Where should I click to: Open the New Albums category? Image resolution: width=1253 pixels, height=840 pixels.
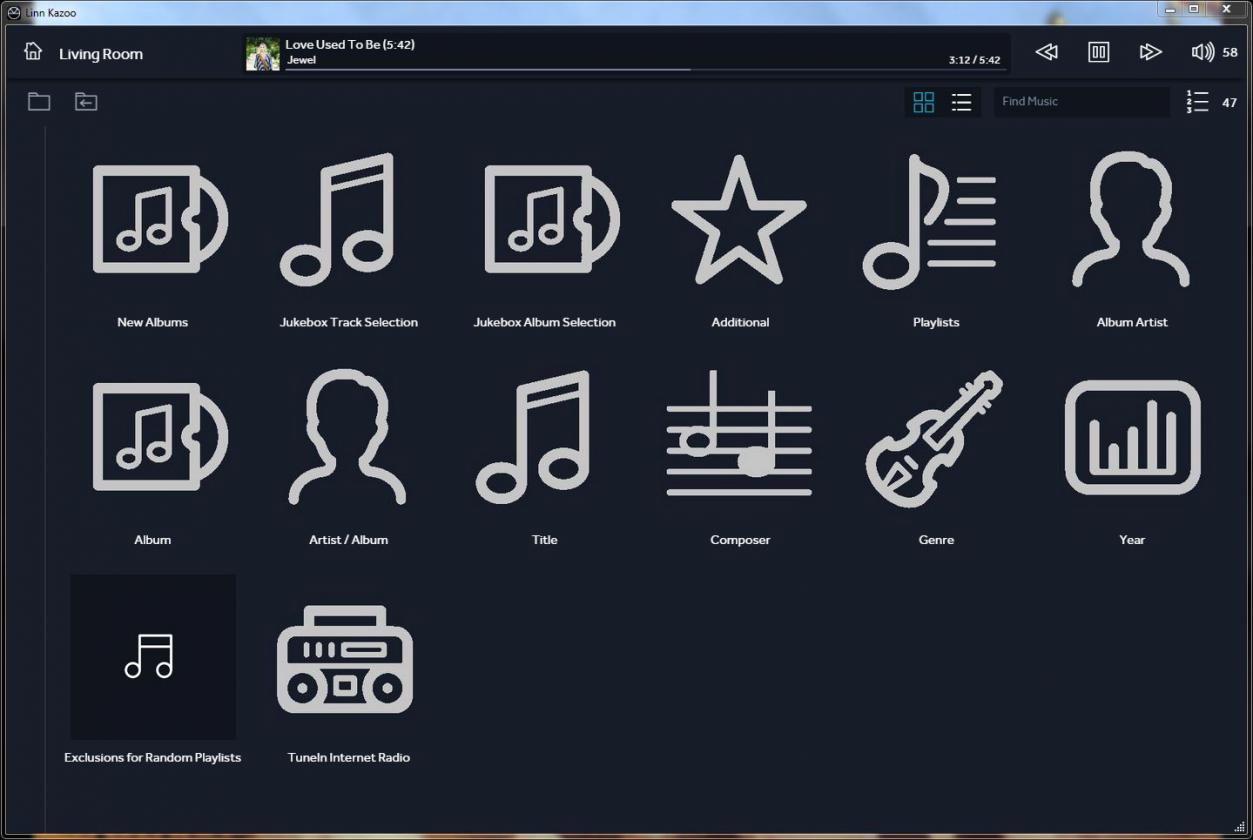tap(153, 220)
